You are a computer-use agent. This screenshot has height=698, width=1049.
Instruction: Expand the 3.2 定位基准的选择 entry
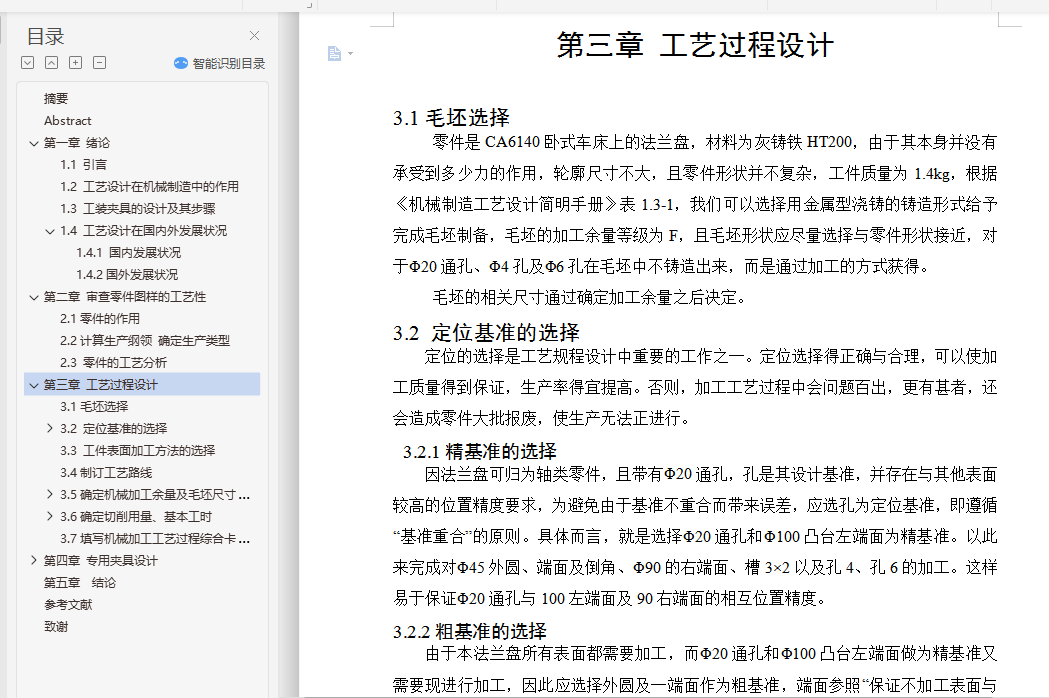coord(50,428)
